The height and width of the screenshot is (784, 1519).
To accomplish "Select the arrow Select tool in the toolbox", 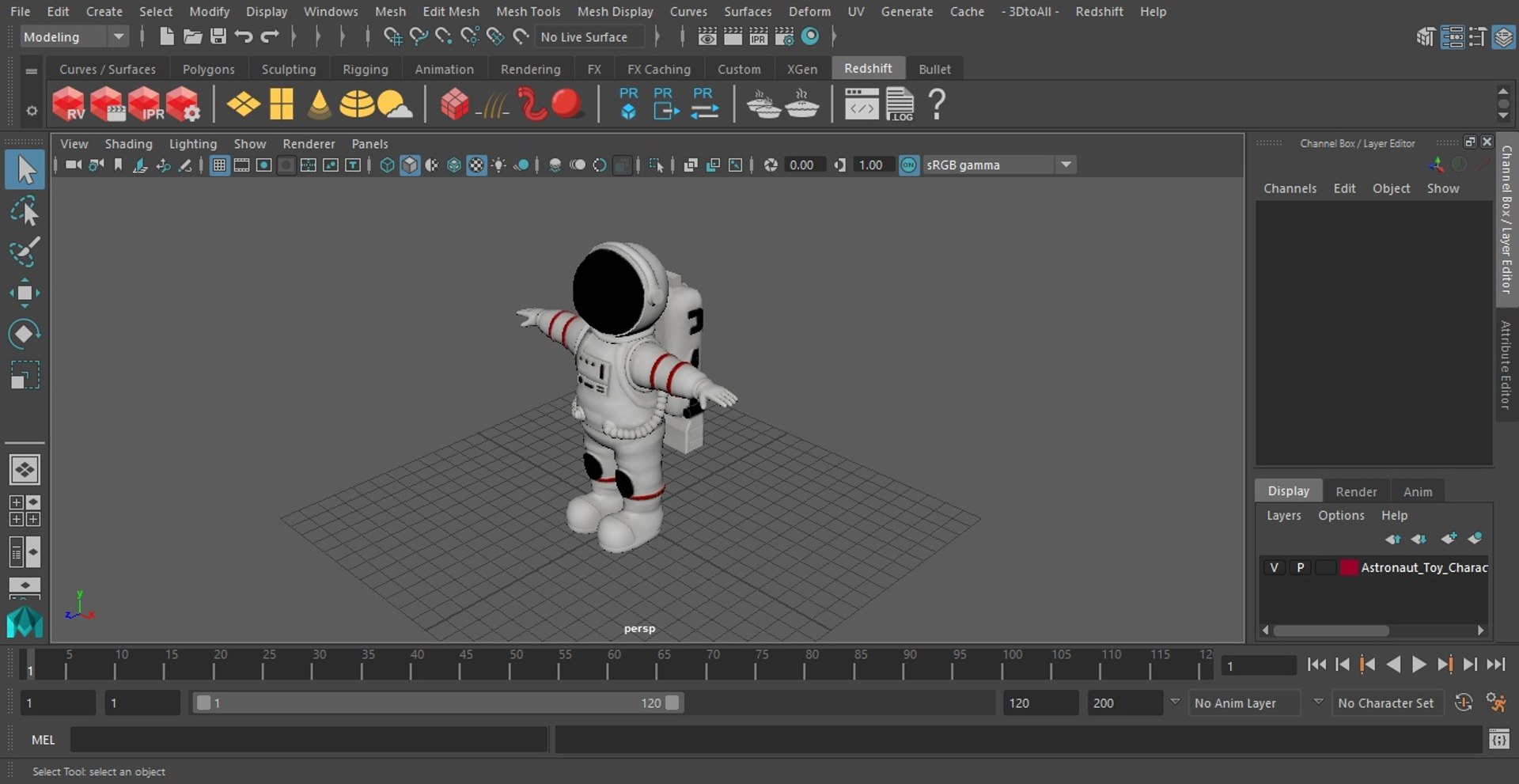I will click(x=25, y=170).
